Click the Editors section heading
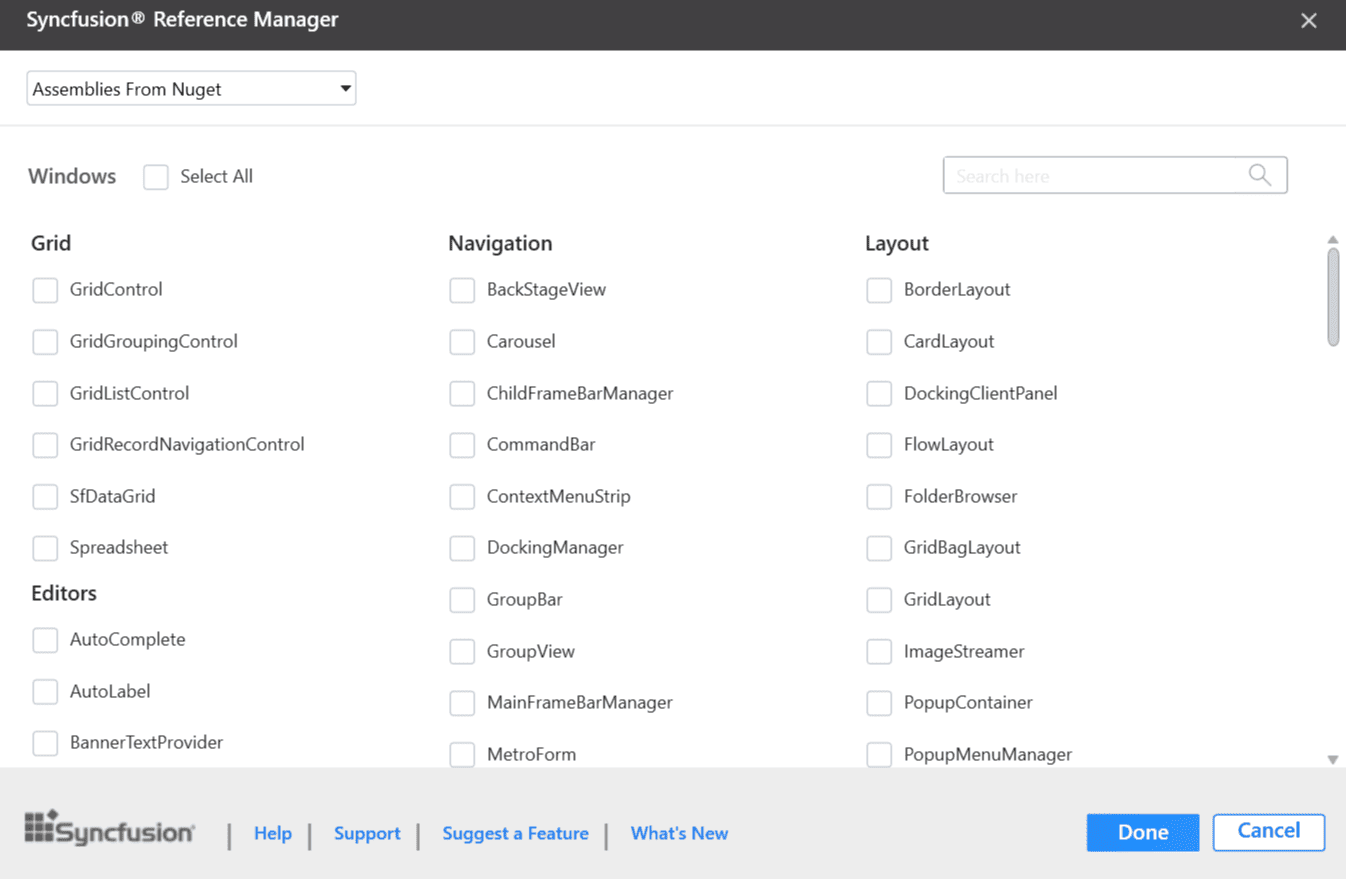Image resolution: width=1346 pixels, height=879 pixels. point(64,593)
